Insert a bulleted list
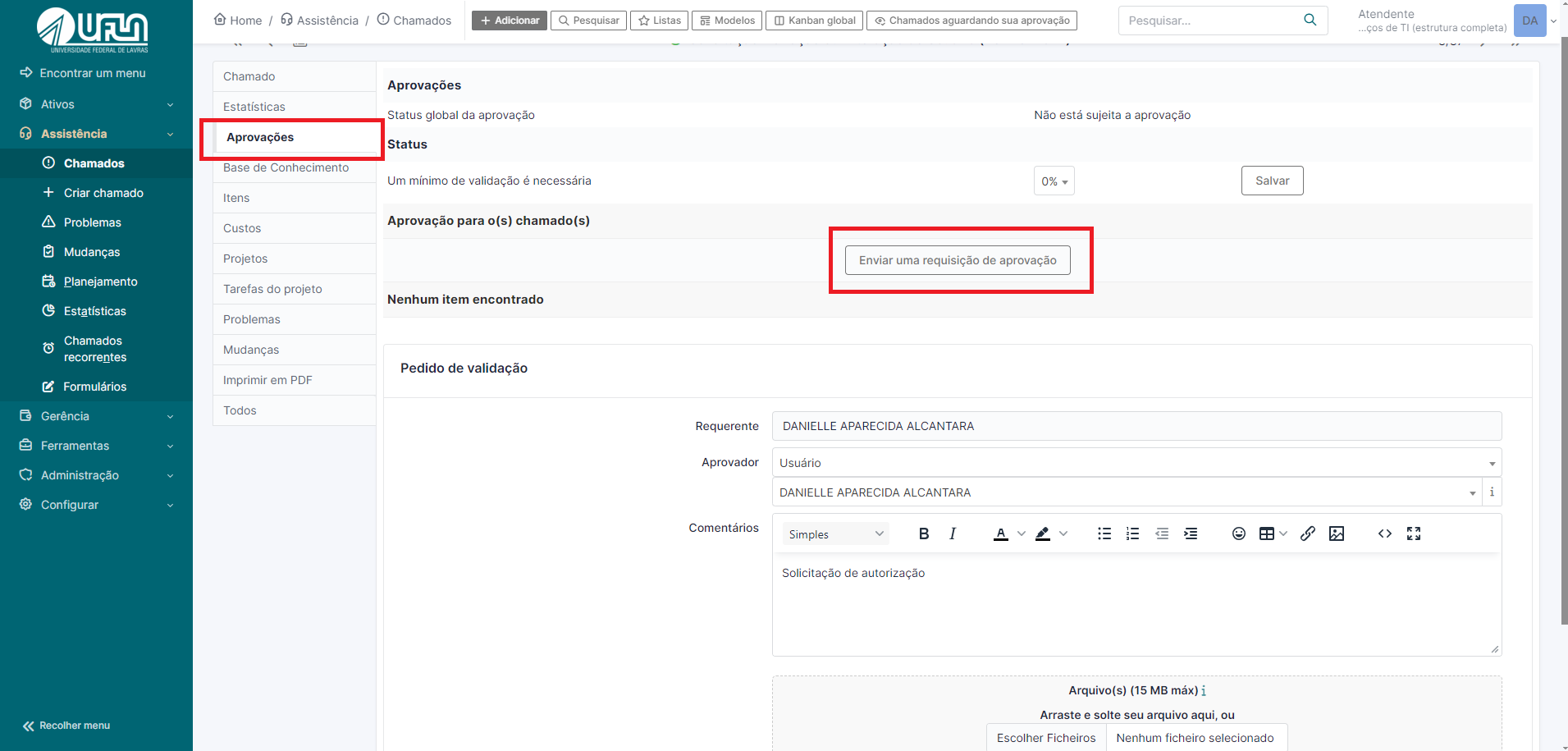Image resolution: width=1568 pixels, height=751 pixels. tap(1104, 533)
